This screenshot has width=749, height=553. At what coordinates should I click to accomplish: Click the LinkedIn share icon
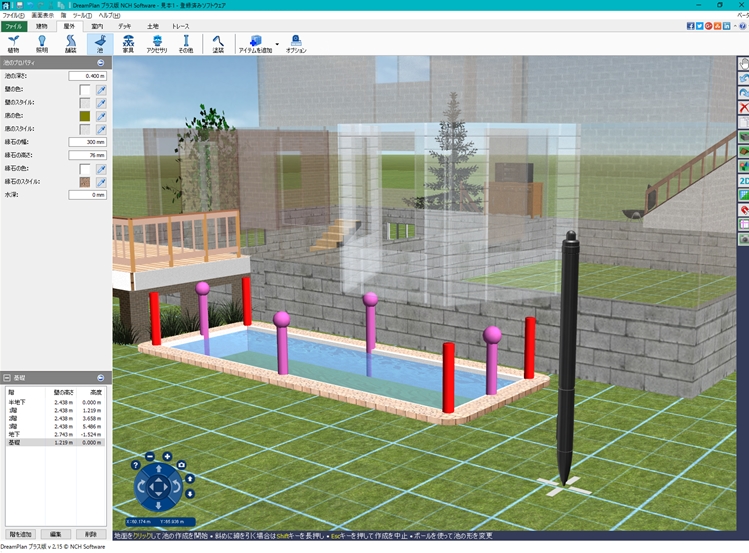[727, 26]
